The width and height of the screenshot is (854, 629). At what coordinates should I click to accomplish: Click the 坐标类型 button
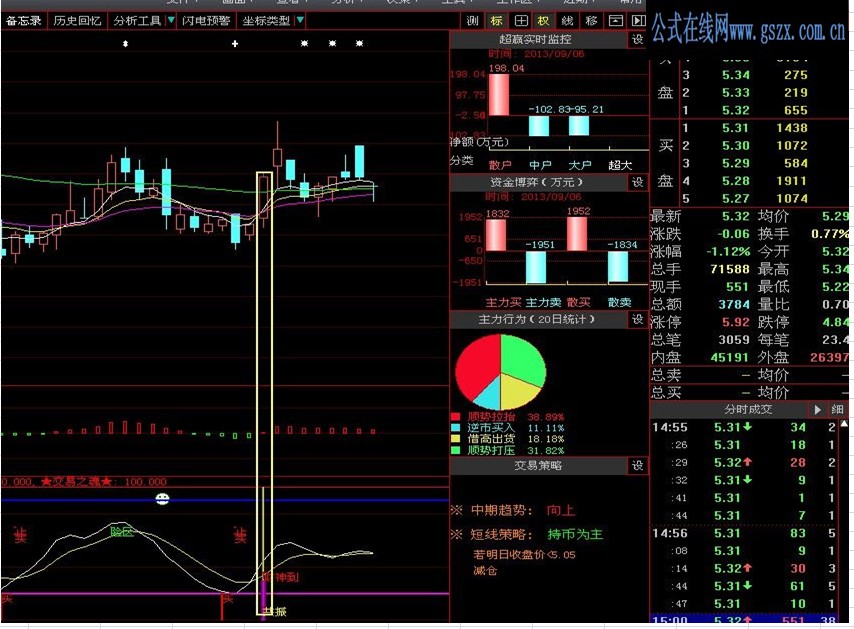click(266, 21)
